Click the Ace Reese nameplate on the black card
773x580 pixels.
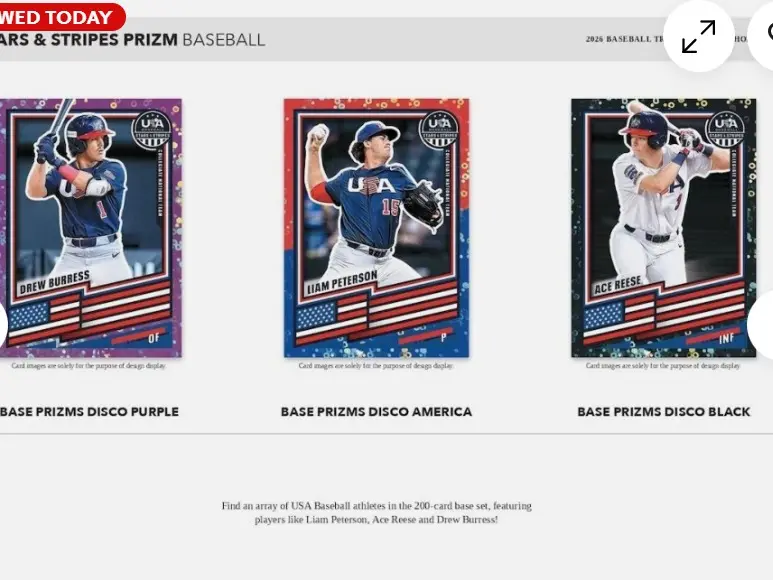[618, 285]
